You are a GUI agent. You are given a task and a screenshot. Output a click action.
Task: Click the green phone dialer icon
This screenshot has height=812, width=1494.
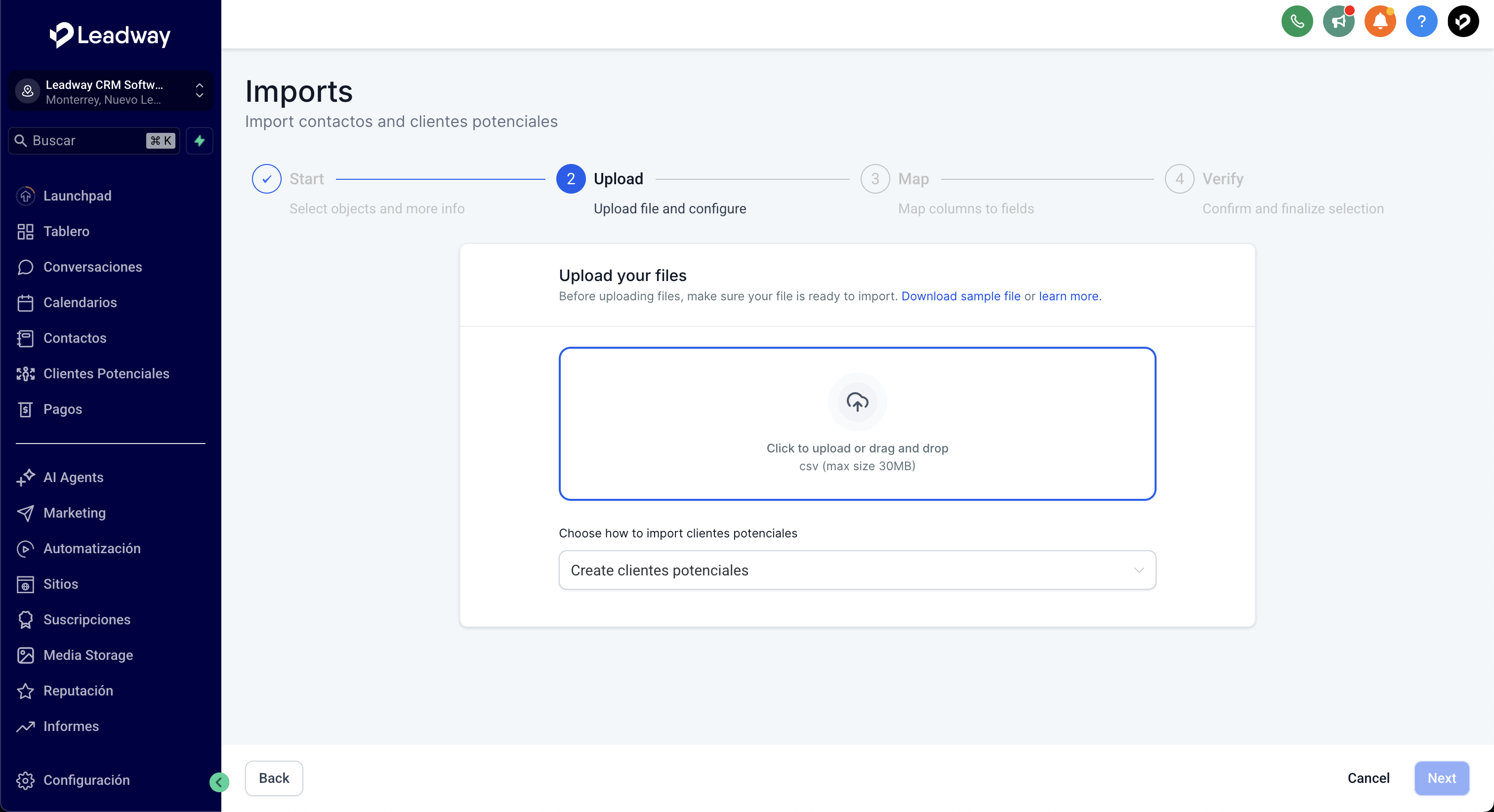tap(1297, 22)
